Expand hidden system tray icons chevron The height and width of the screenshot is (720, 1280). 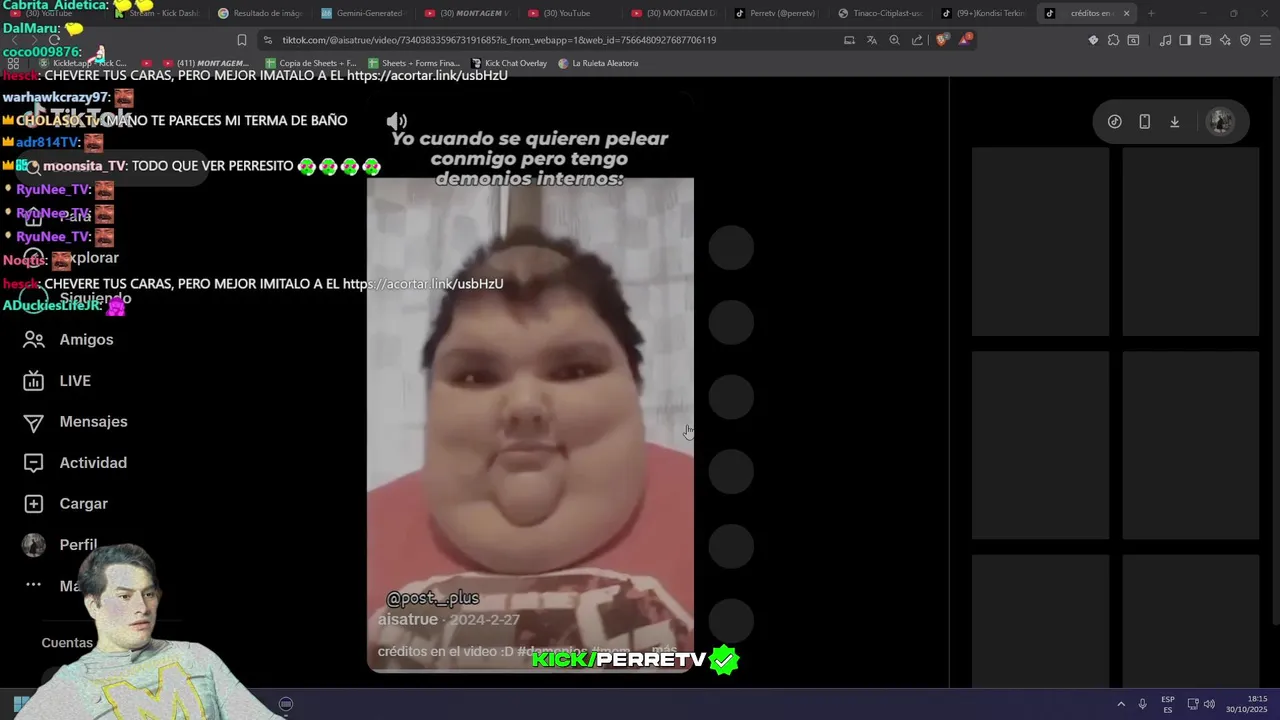[1121, 704]
